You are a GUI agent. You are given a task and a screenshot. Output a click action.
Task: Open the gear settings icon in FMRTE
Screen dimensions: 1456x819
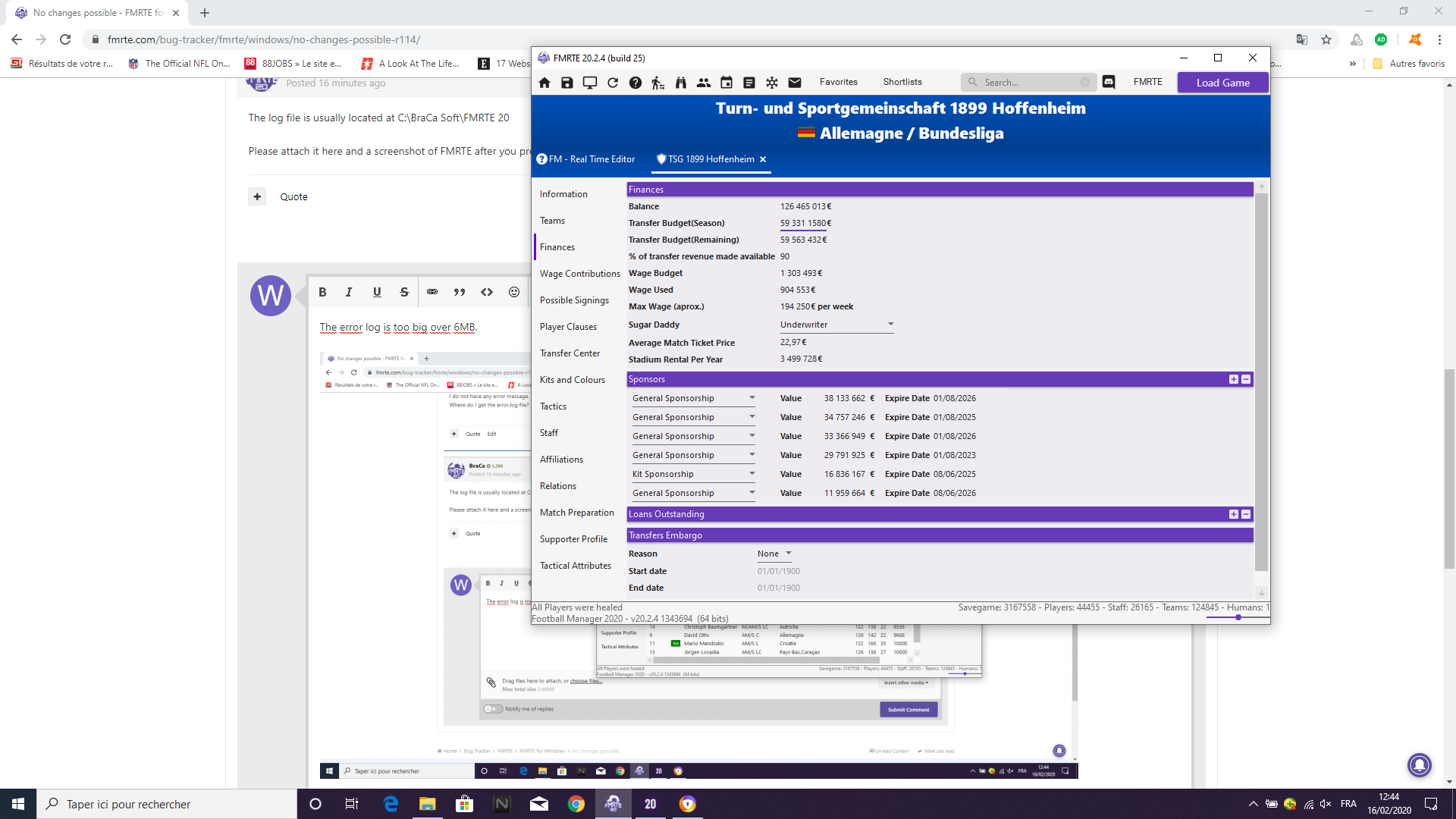(772, 83)
